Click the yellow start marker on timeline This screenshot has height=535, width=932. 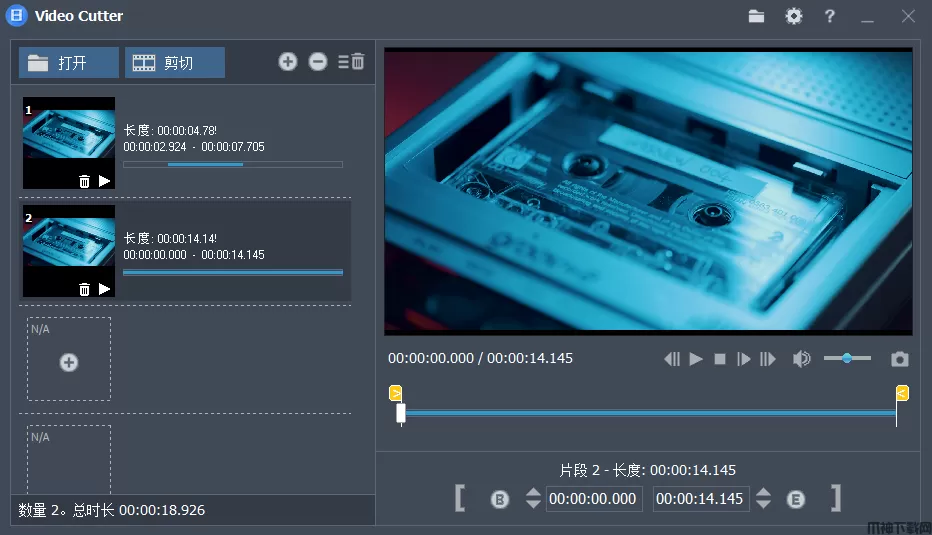pyautogui.click(x=395, y=393)
